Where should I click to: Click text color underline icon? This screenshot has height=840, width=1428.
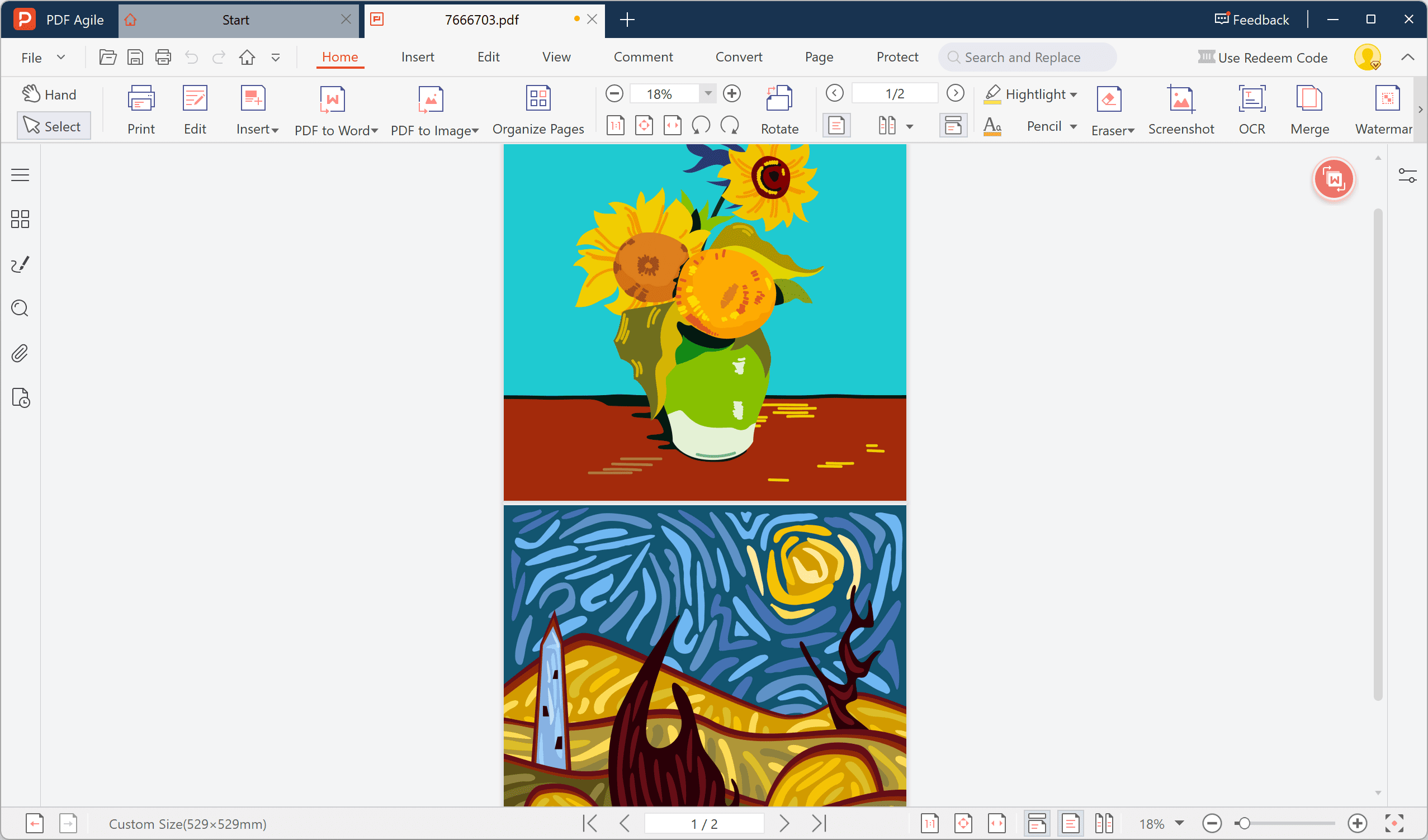coord(992,126)
